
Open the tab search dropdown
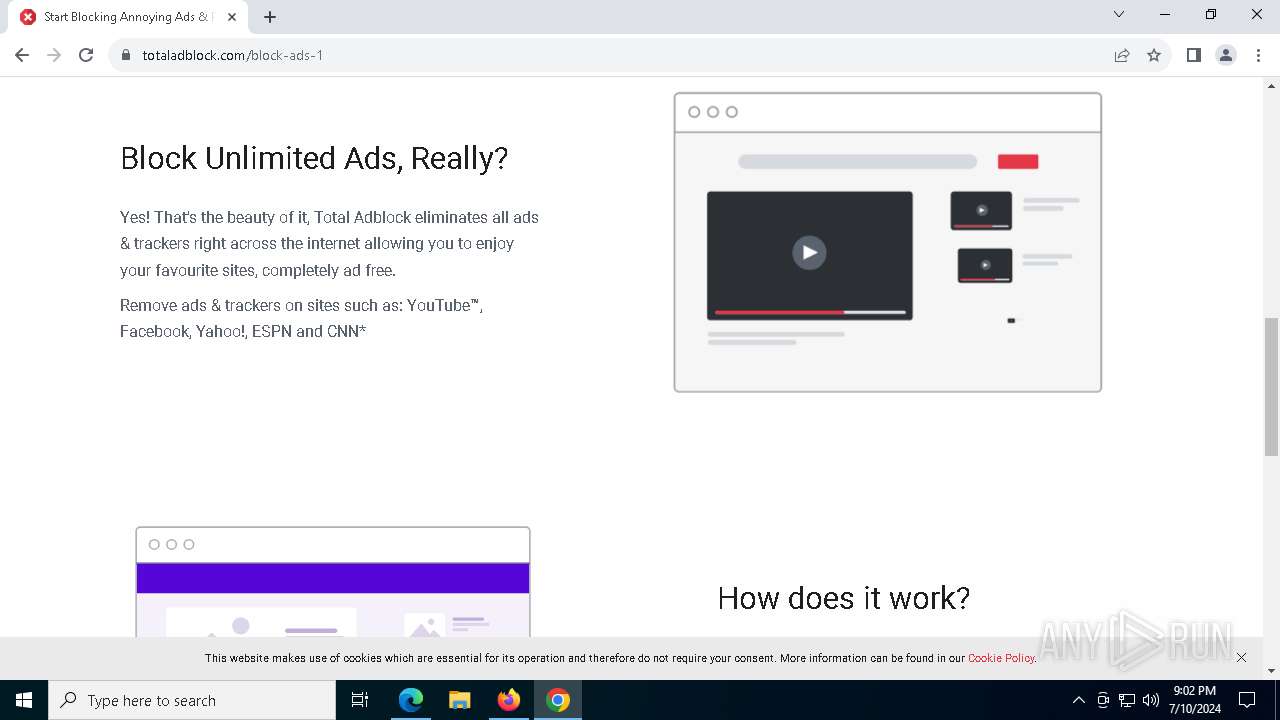coord(1119,14)
